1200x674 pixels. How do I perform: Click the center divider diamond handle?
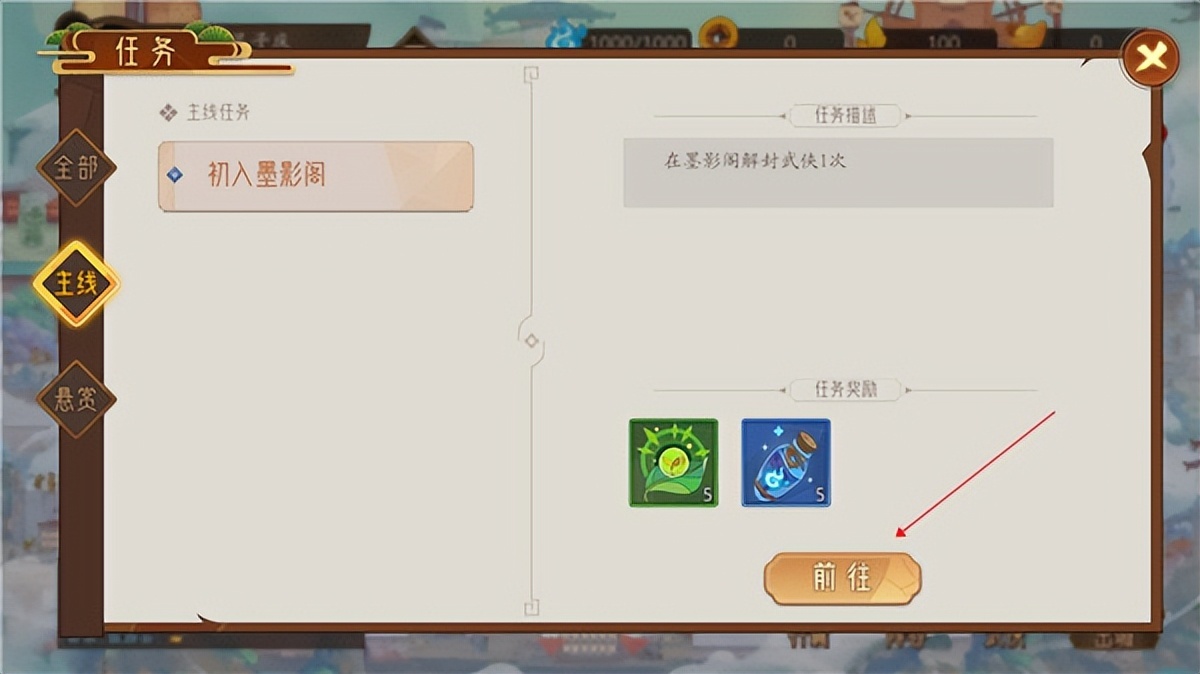point(531,341)
